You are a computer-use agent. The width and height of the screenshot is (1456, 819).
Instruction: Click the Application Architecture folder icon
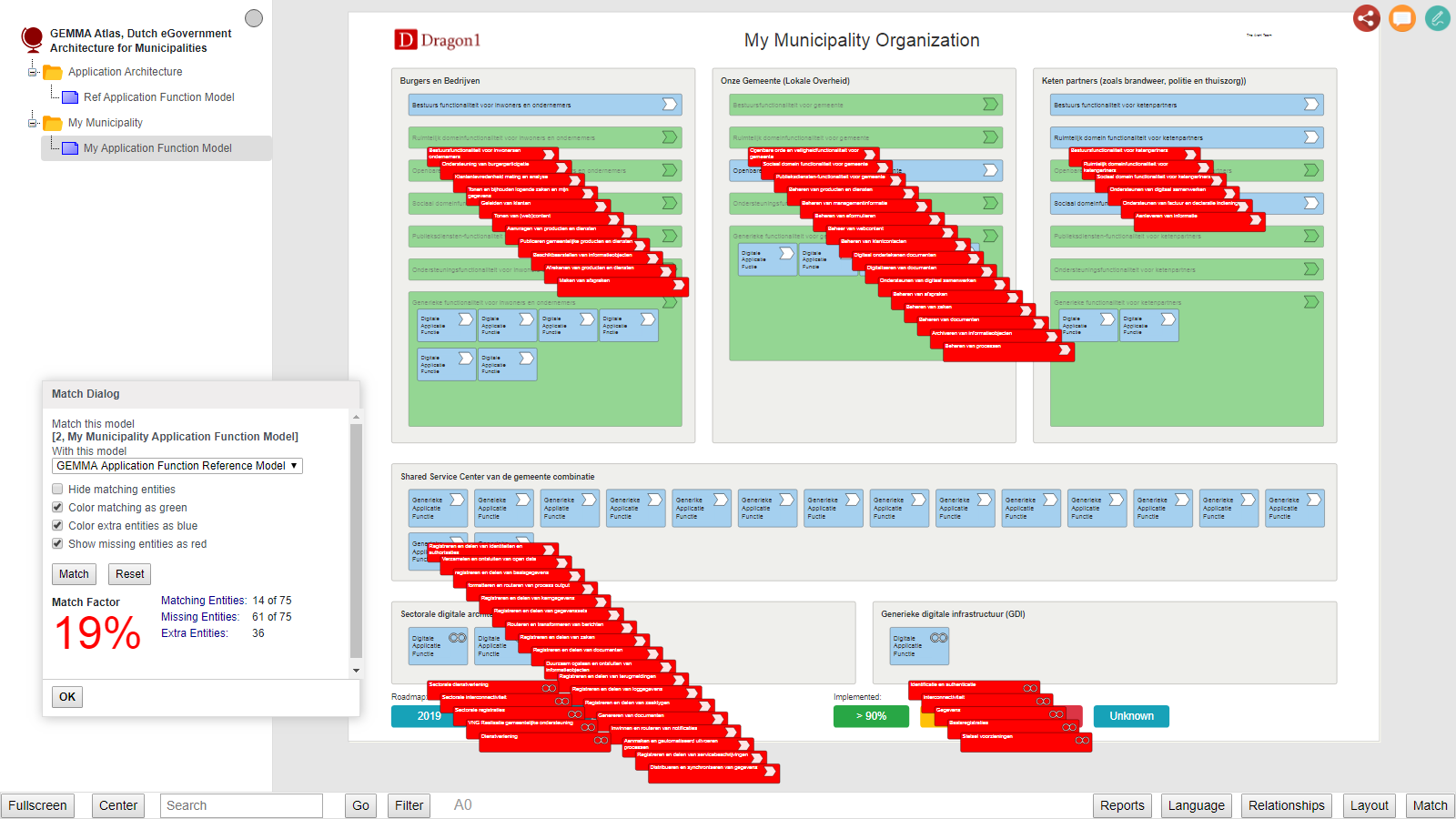point(53,72)
